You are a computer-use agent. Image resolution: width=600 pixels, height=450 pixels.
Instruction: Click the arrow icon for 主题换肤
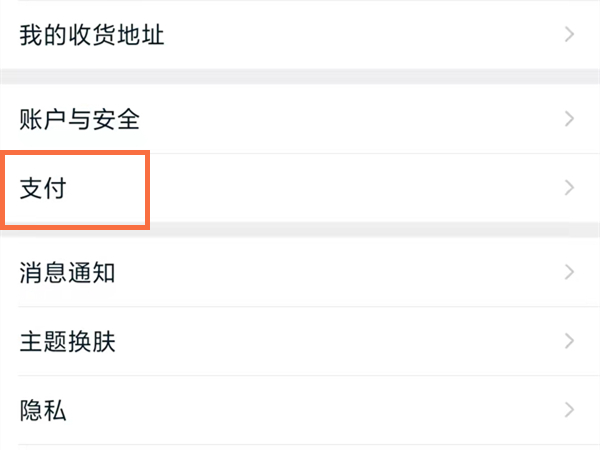(x=570, y=341)
